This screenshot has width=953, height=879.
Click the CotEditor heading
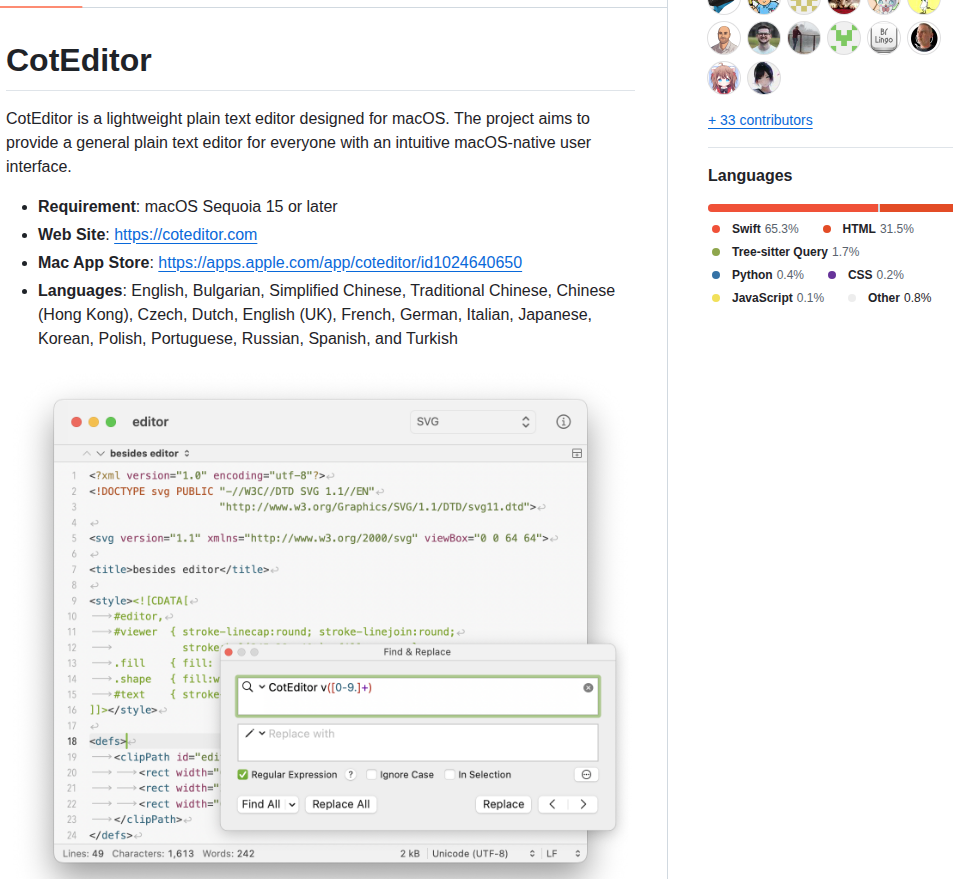79,60
